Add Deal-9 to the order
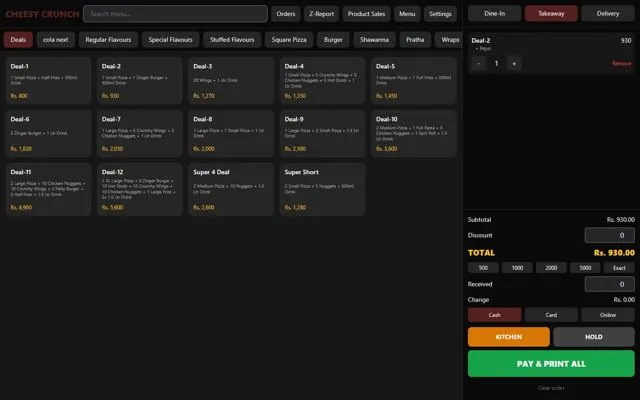The image size is (640, 400). pyautogui.click(x=322, y=133)
